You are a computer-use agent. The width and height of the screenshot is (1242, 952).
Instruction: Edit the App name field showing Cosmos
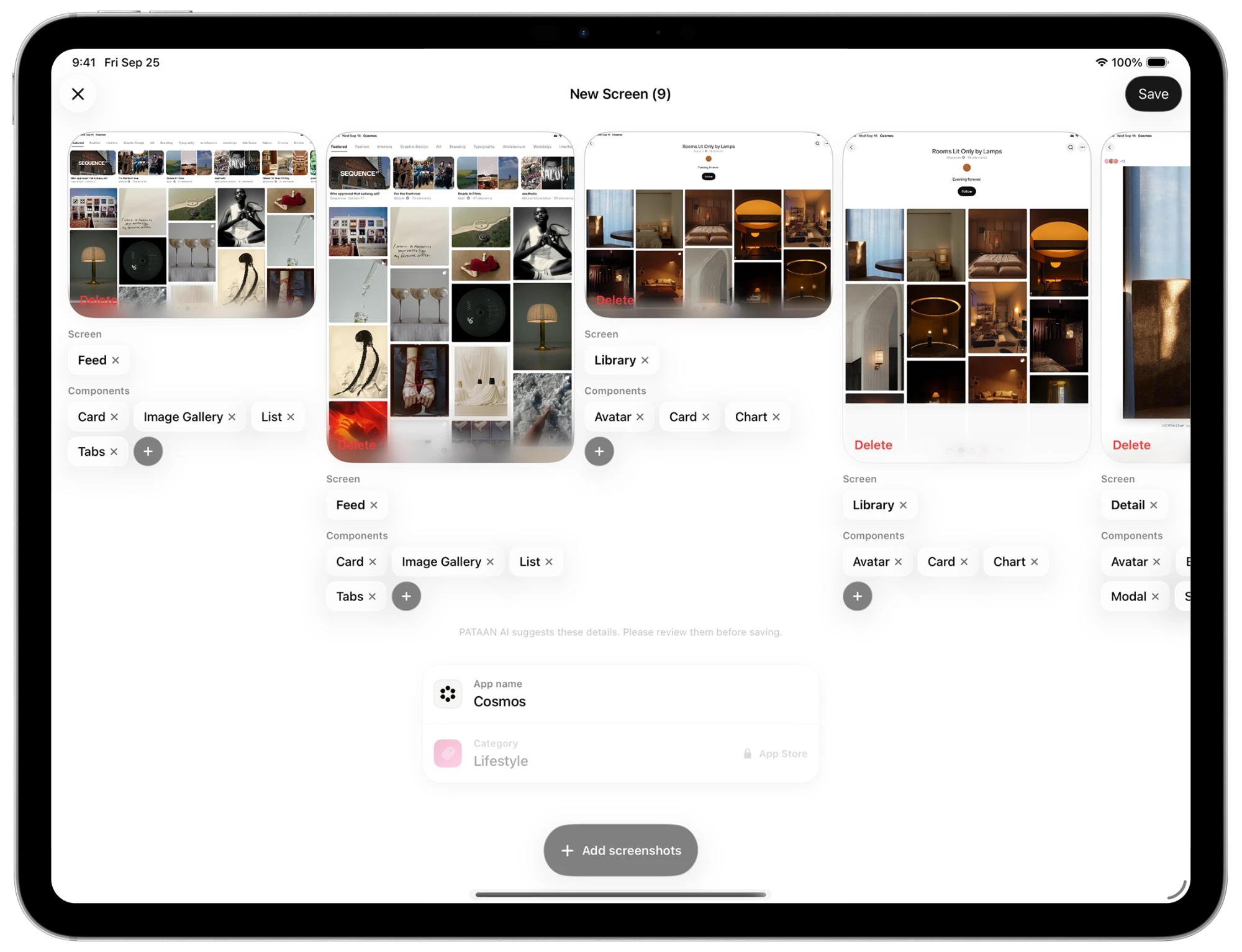[x=620, y=694]
